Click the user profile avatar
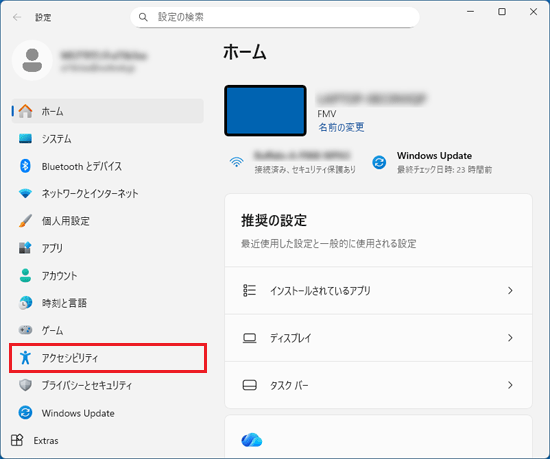Image resolution: width=550 pixels, height=459 pixels. tap(32, 60)
